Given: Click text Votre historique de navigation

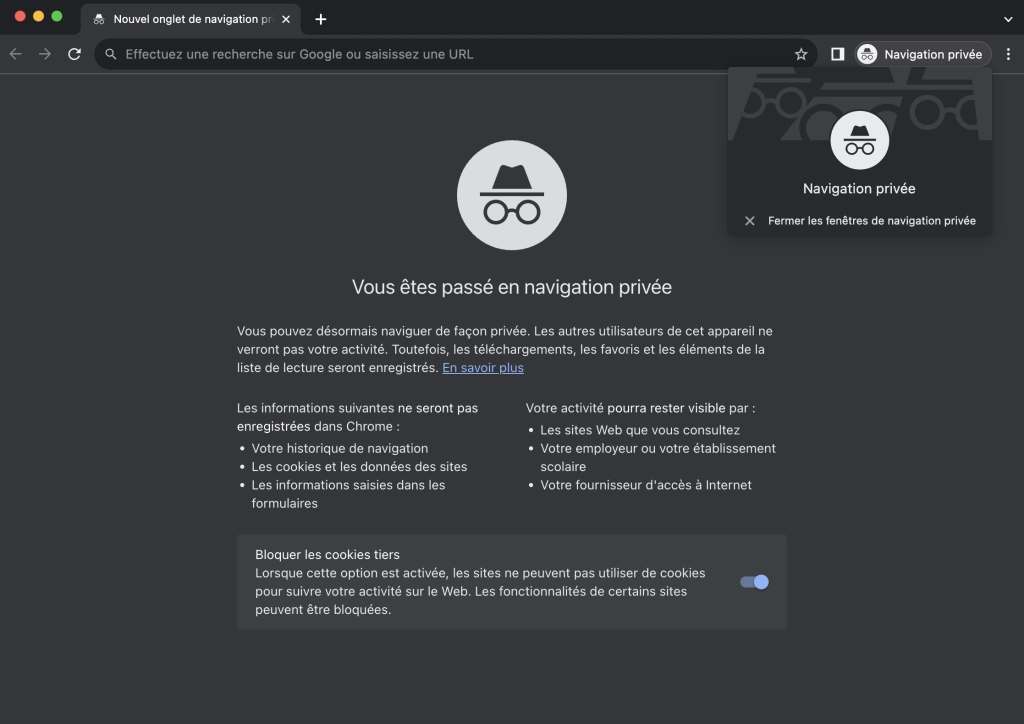Looking at the screenshot, I should click(340, 449).
